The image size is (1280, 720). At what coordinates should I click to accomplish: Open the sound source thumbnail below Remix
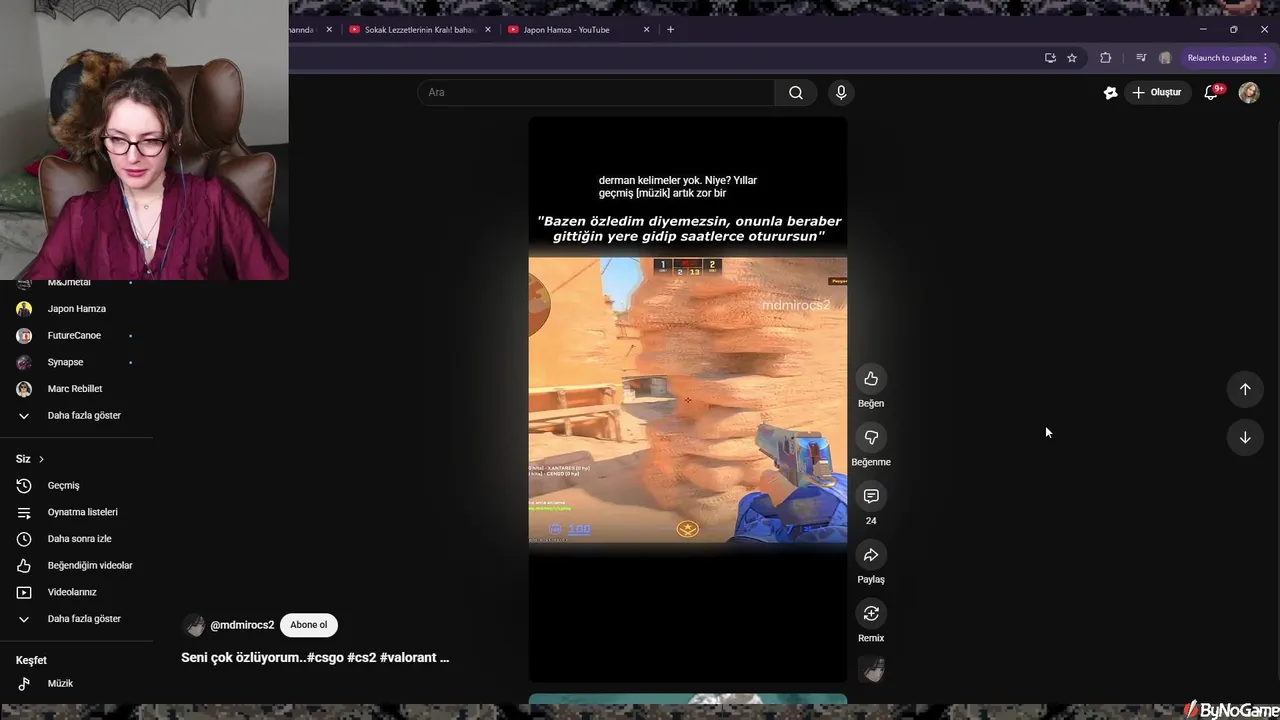click(872, 670)
